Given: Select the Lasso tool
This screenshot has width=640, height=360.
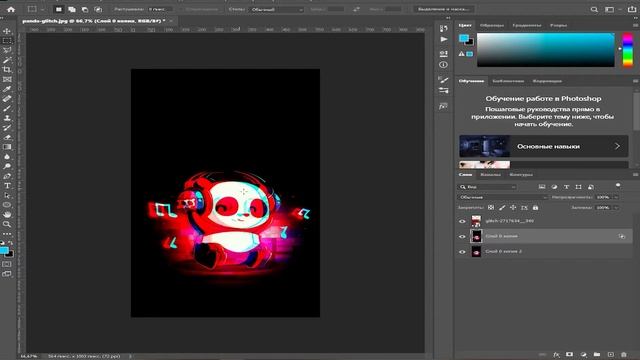Looking at the screenshot, I should [7, 50].
